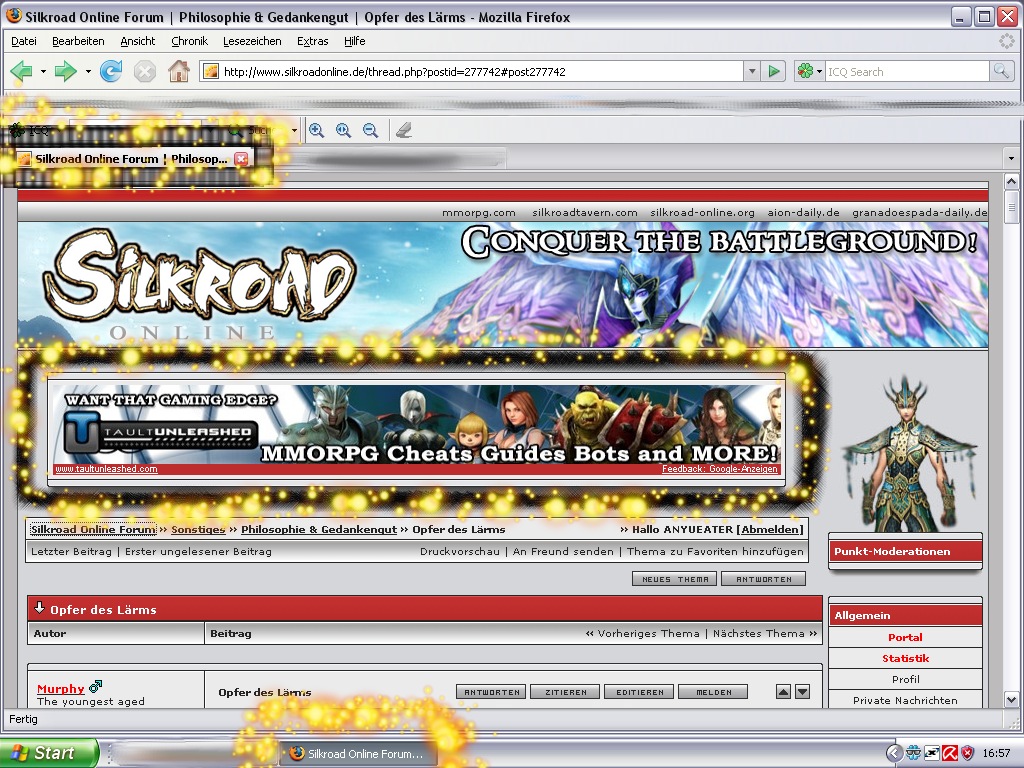Click the Neues Thema button

[673, 579]
